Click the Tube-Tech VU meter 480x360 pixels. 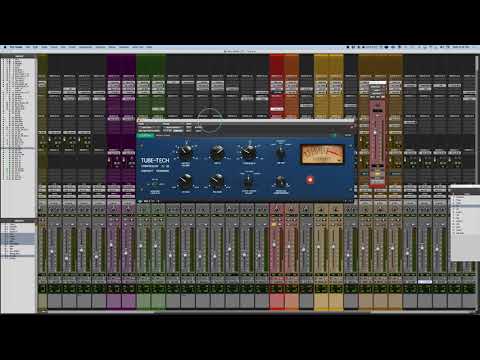tap(322, 154)
